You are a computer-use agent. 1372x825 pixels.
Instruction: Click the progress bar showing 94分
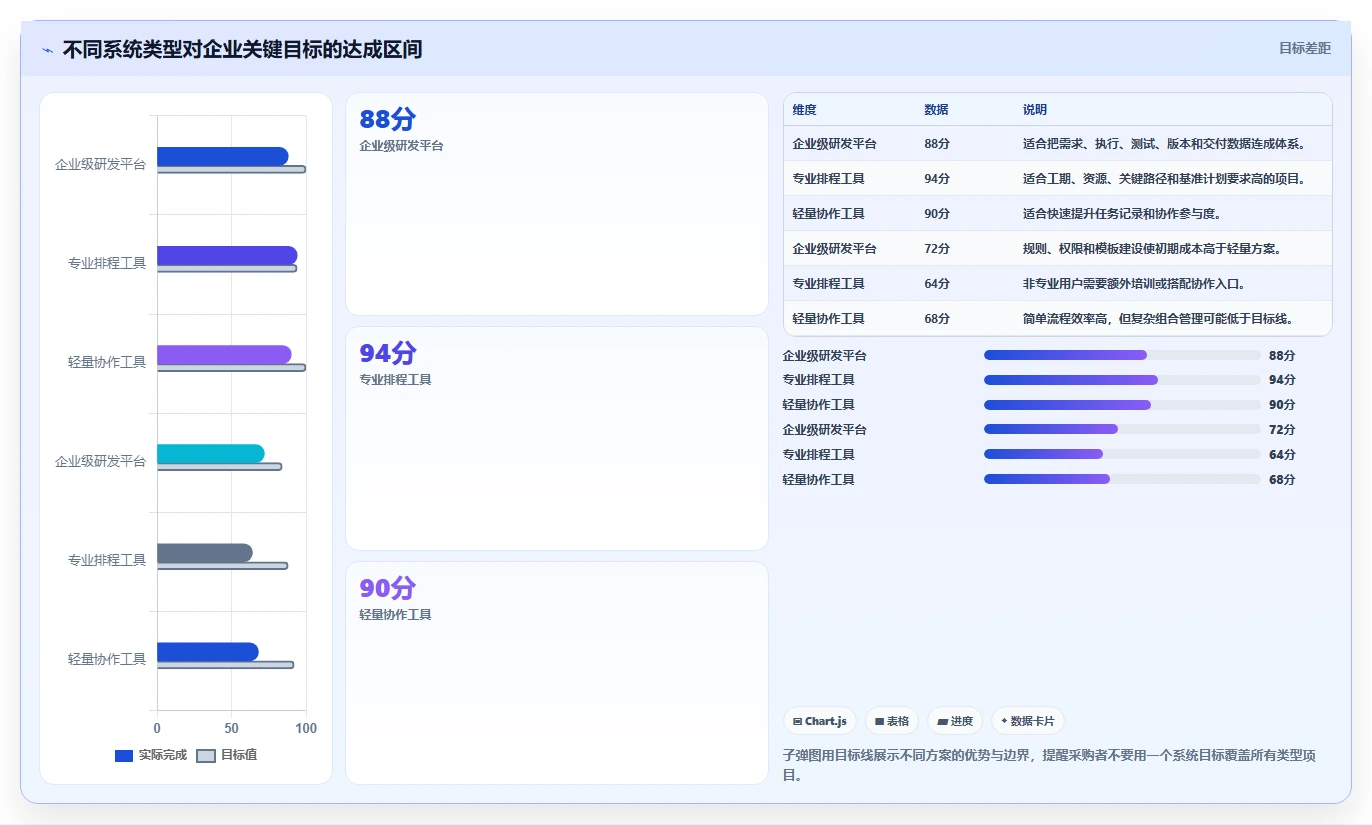click(1122, 380)
